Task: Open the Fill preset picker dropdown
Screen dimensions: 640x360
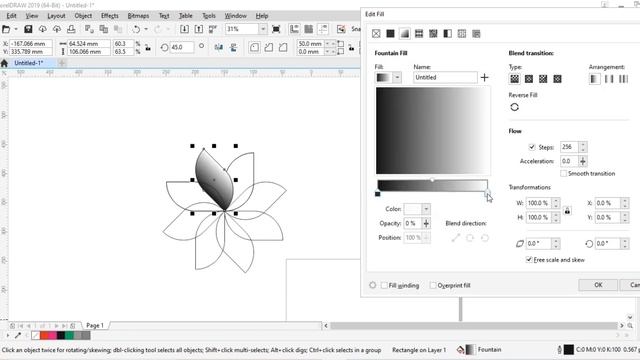Action: (x=397, y=78)
